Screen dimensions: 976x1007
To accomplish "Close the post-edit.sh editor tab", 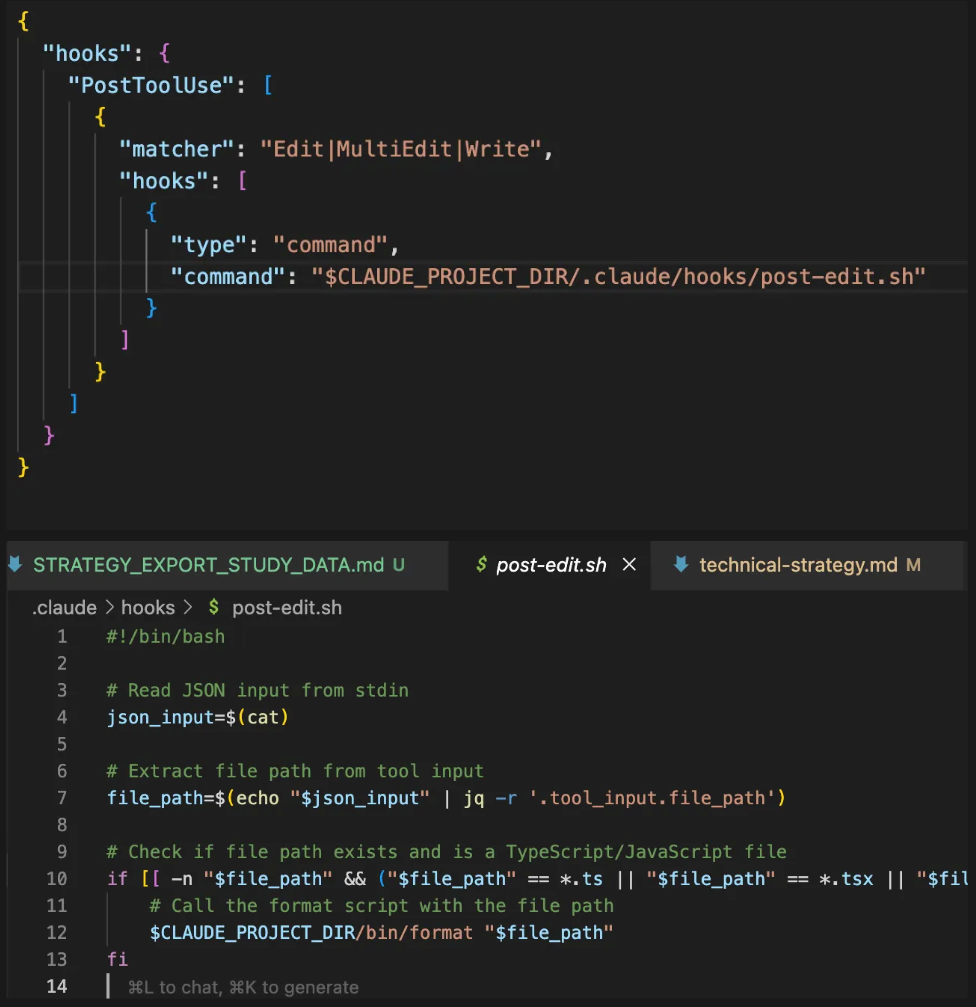I will pyautogui.click(x=629, y=565).
